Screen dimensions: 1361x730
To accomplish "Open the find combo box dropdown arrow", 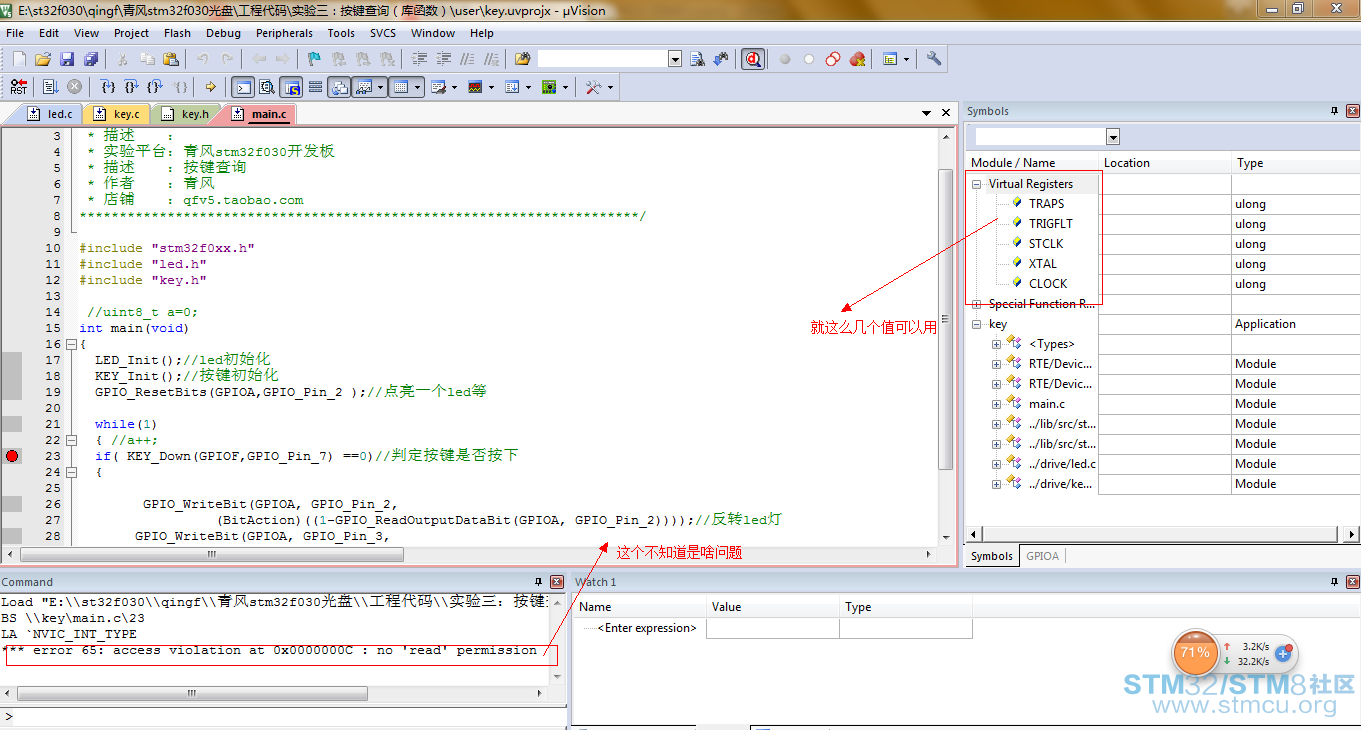I will pos(675,59).
